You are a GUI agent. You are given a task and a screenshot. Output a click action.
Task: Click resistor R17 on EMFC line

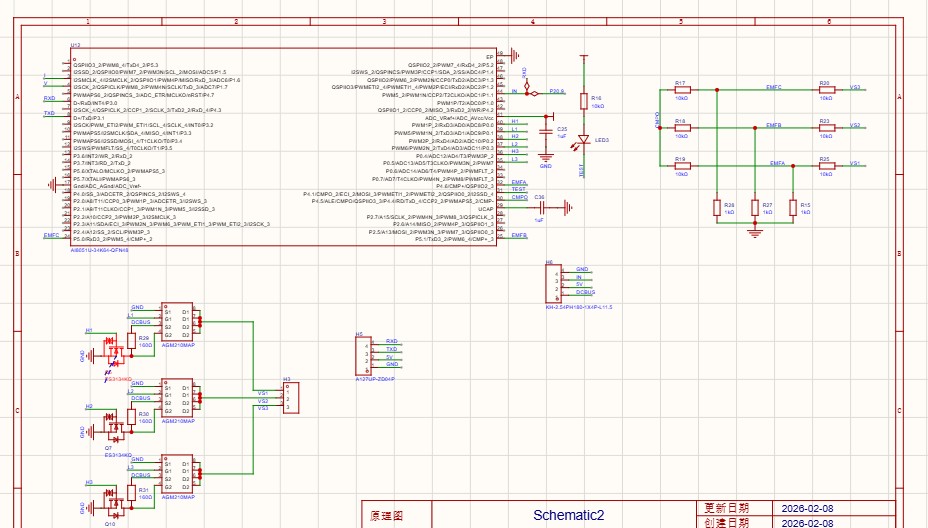tap(681, 91)
